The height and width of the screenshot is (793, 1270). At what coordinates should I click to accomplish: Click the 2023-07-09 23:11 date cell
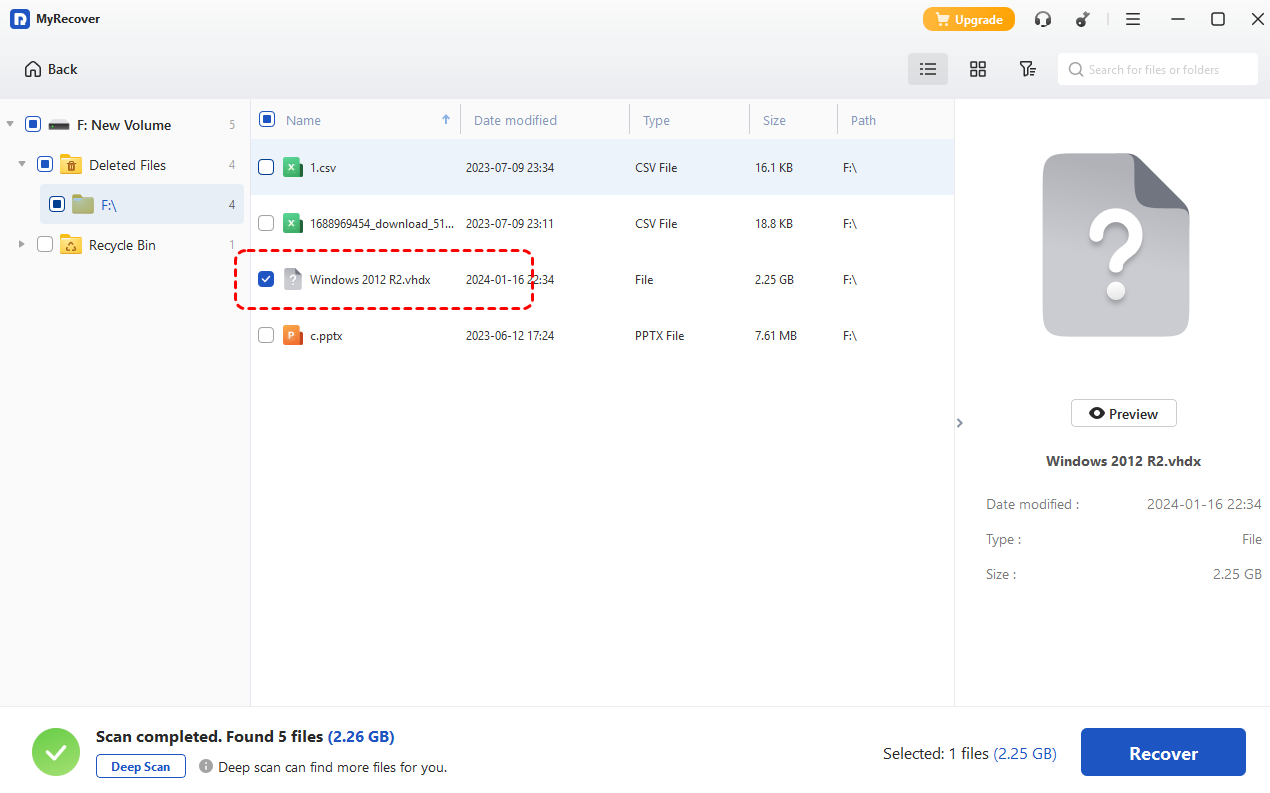(x=510, y=224)
